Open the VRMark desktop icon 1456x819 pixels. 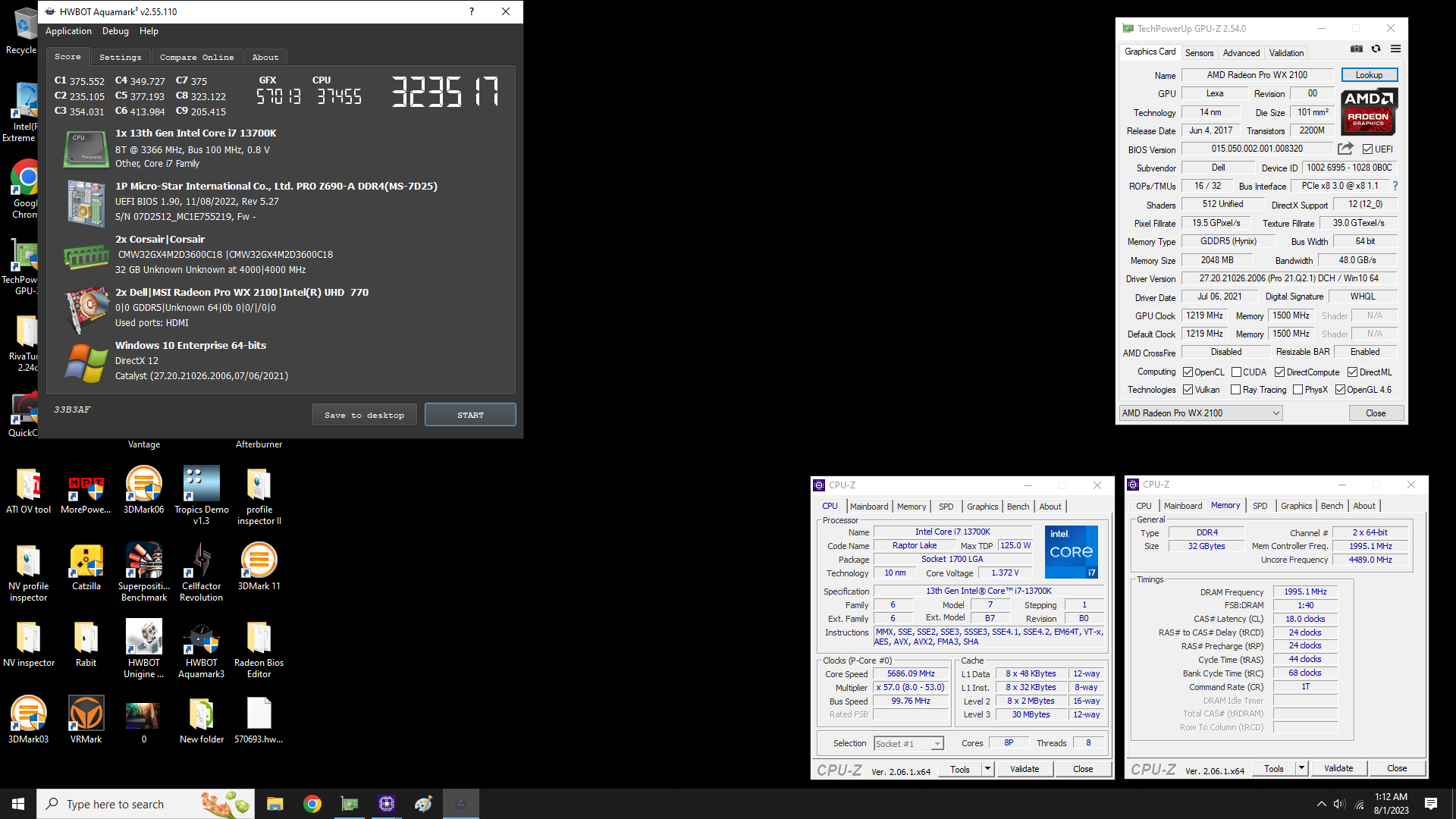86,719
